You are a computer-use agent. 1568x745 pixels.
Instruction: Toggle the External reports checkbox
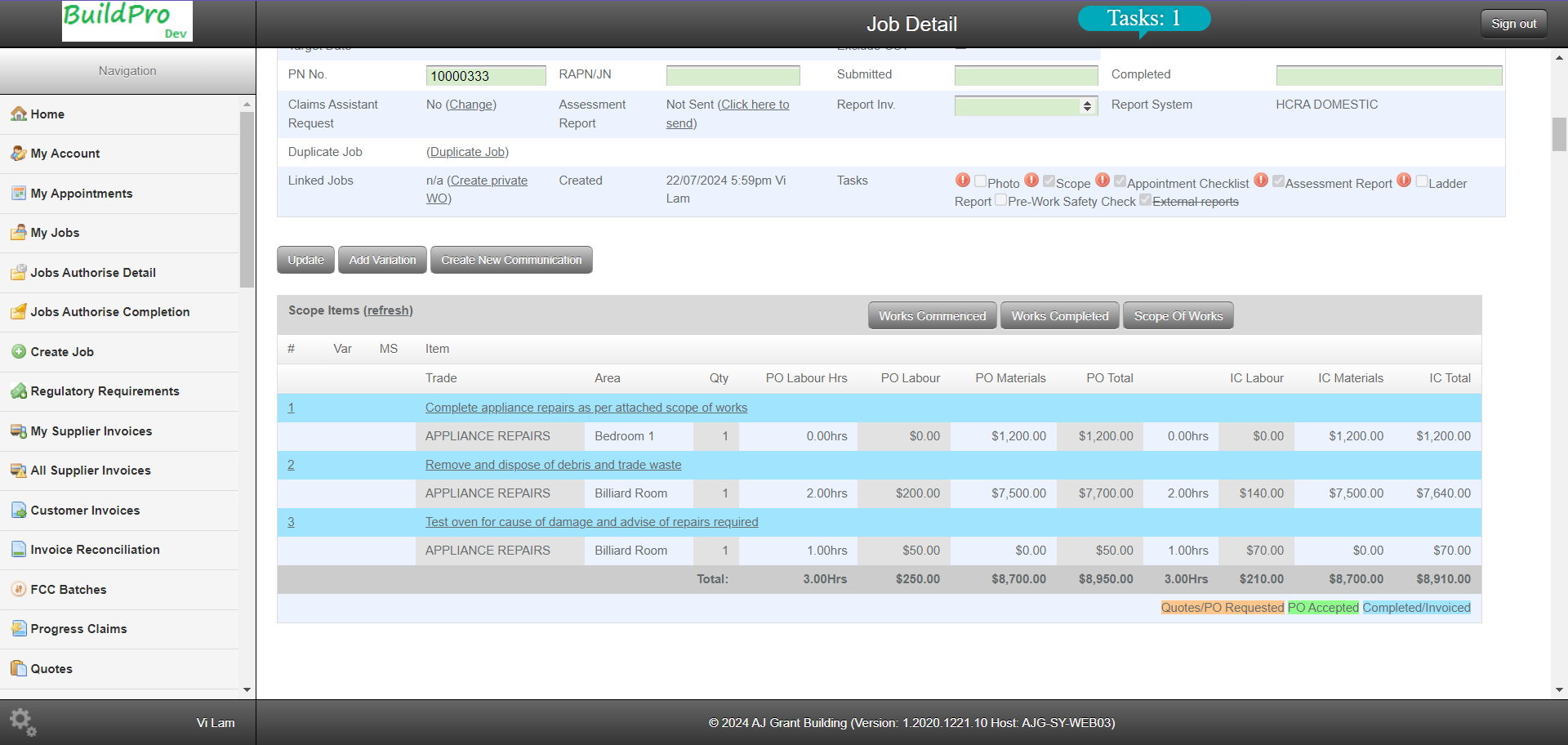coord(1146,199)
